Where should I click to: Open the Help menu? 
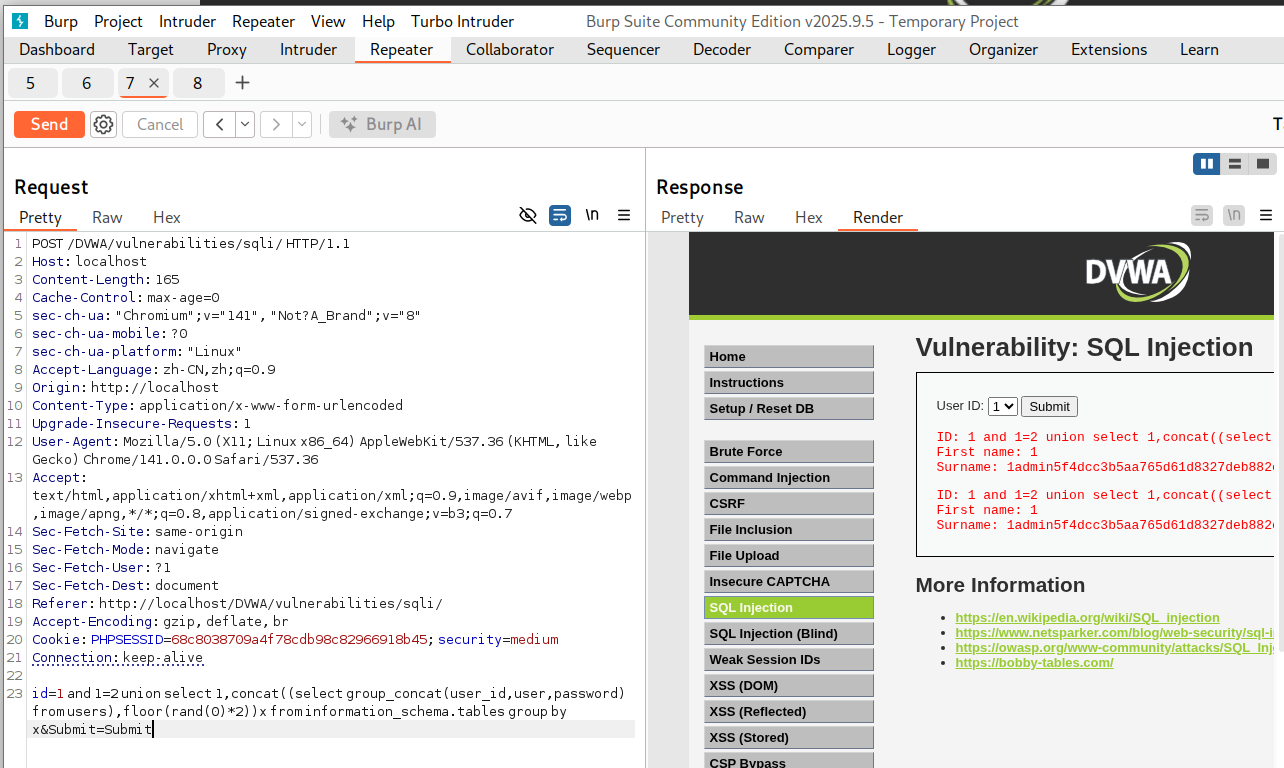(378, 21)
